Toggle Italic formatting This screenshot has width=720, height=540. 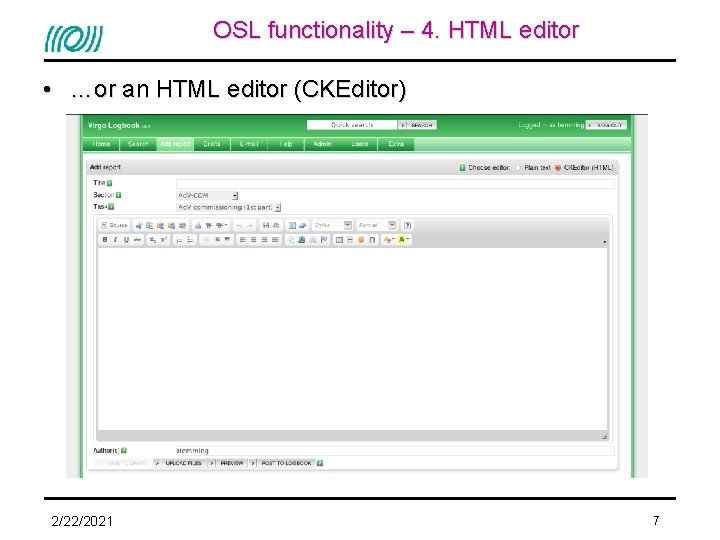115,240
